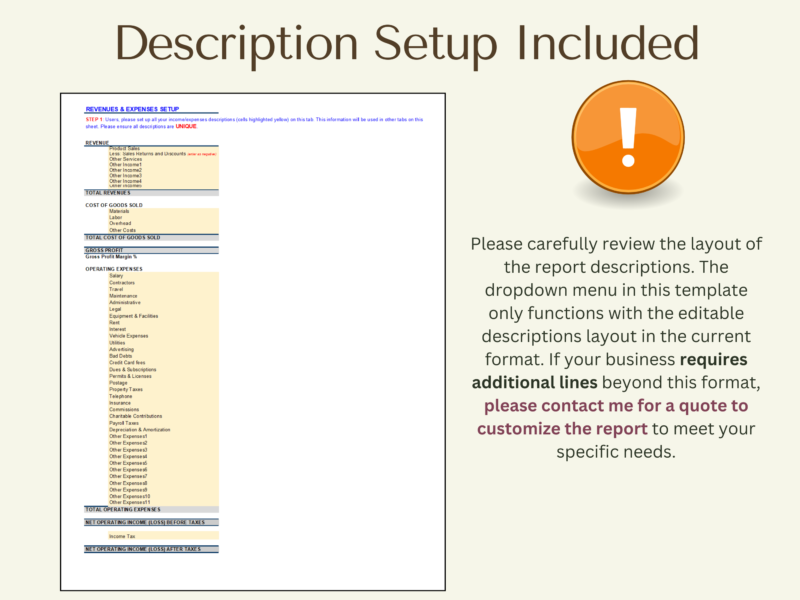The width and height of the screenshot is (800, 600).
Task: Click the bold 'requires additional lines' text
Action: (x=610, y=371)
